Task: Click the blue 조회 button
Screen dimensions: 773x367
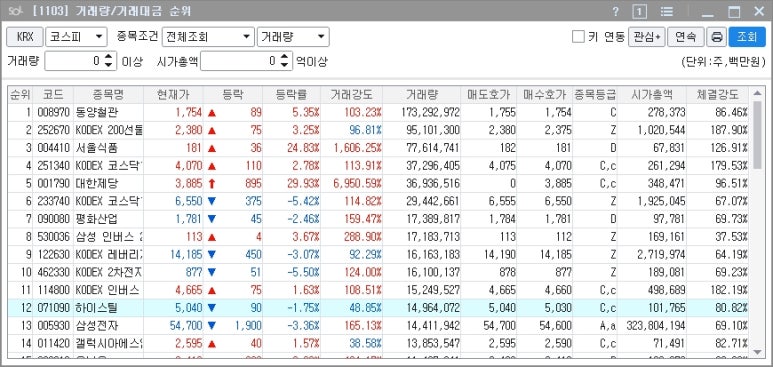Action: click(x=747, y=37)
